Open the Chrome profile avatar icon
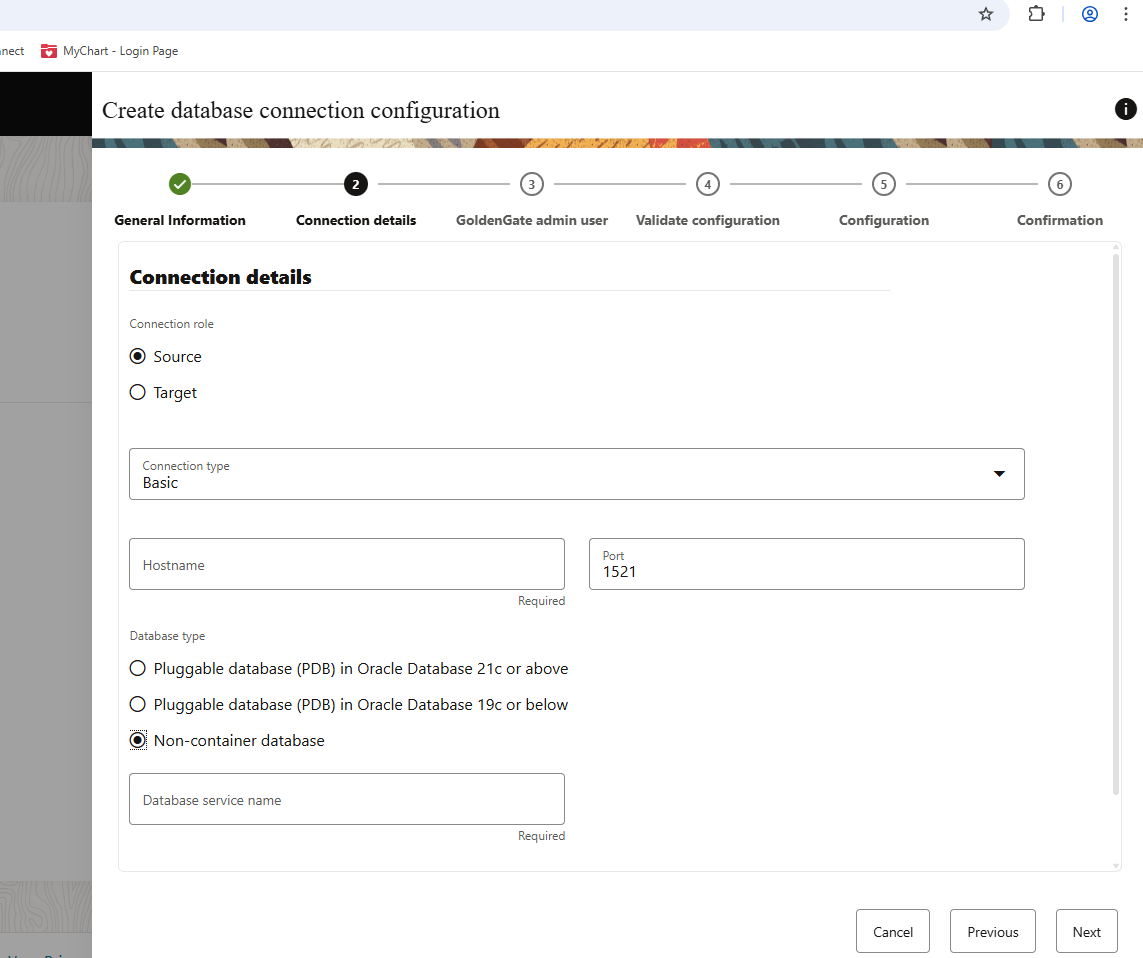The image size is (1143, 958). pyautogui.click(x=1090, y=14)
